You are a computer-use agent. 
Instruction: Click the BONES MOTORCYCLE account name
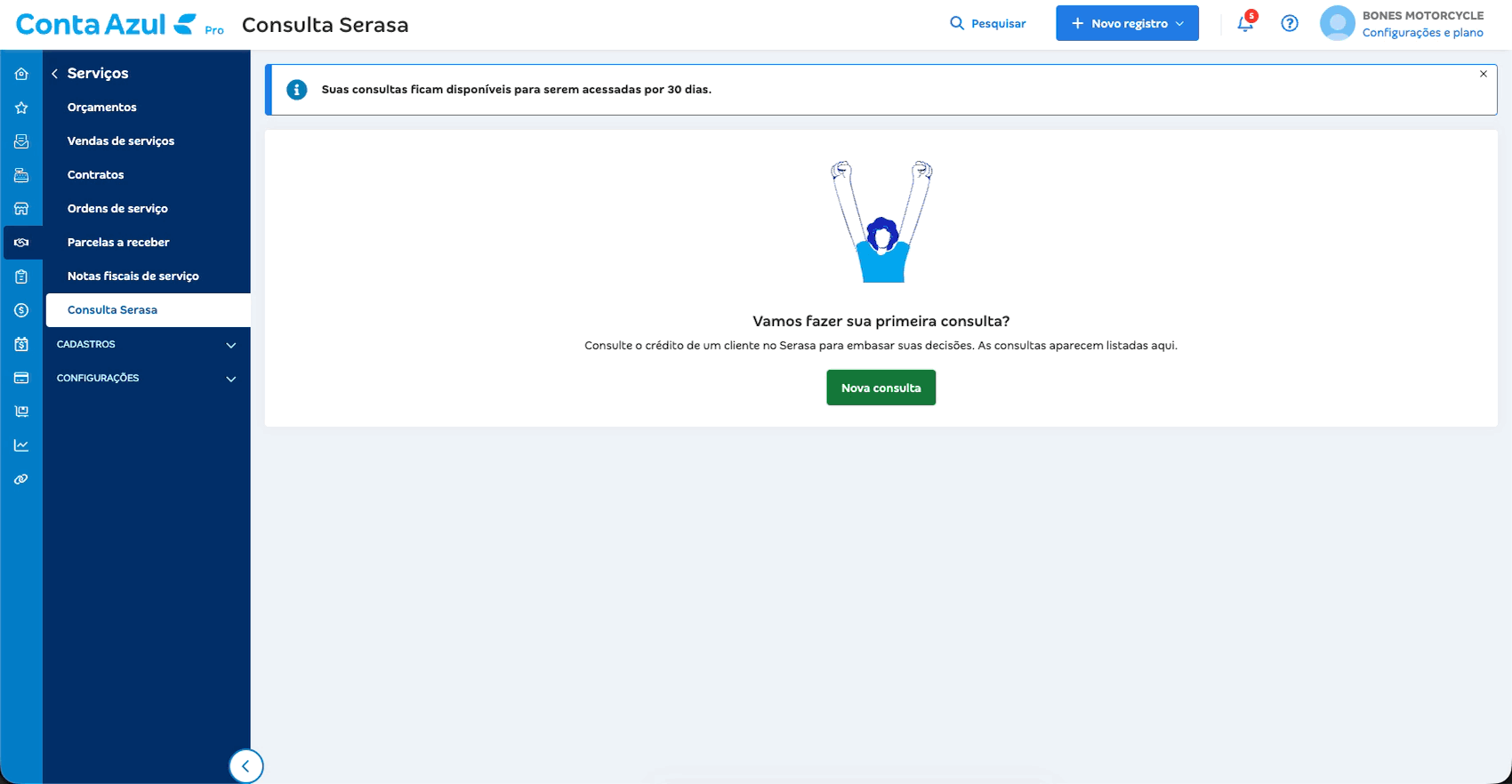pos(1423,15)
